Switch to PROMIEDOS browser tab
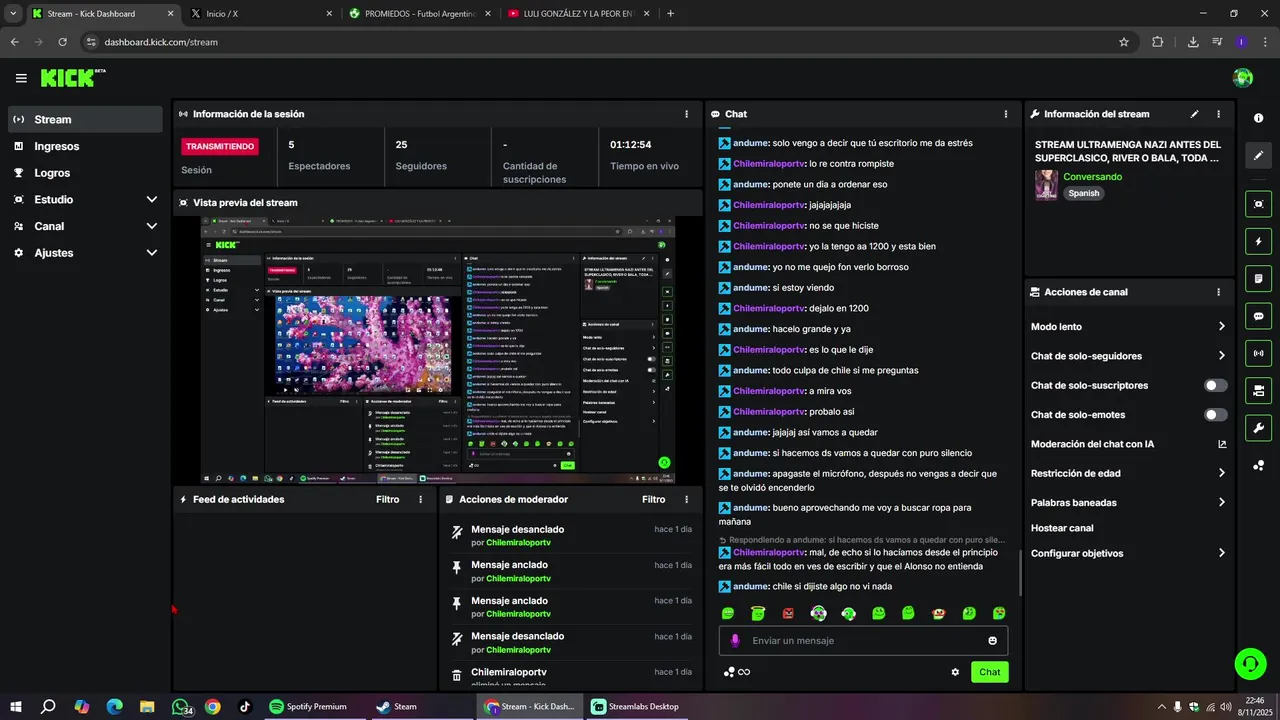 pos(419,14)
